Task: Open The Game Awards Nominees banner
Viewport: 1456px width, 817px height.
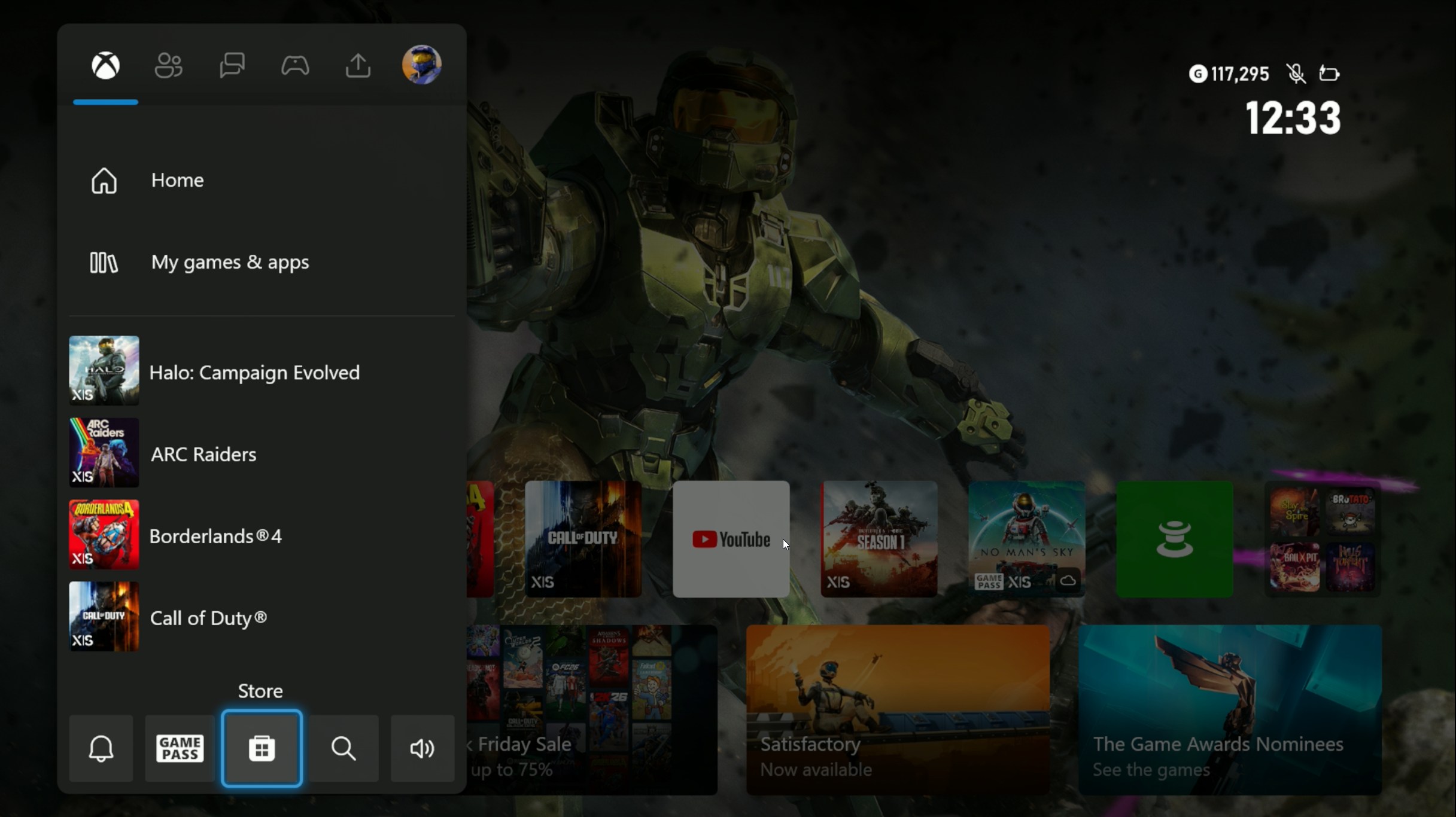Action: click(x=1230, y=709)
